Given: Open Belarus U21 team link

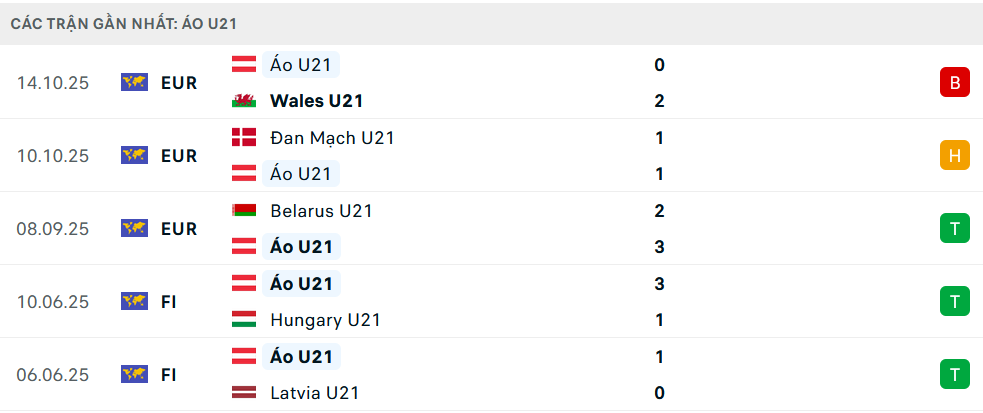Looking at the screenshot, I should tap(322, 211).
